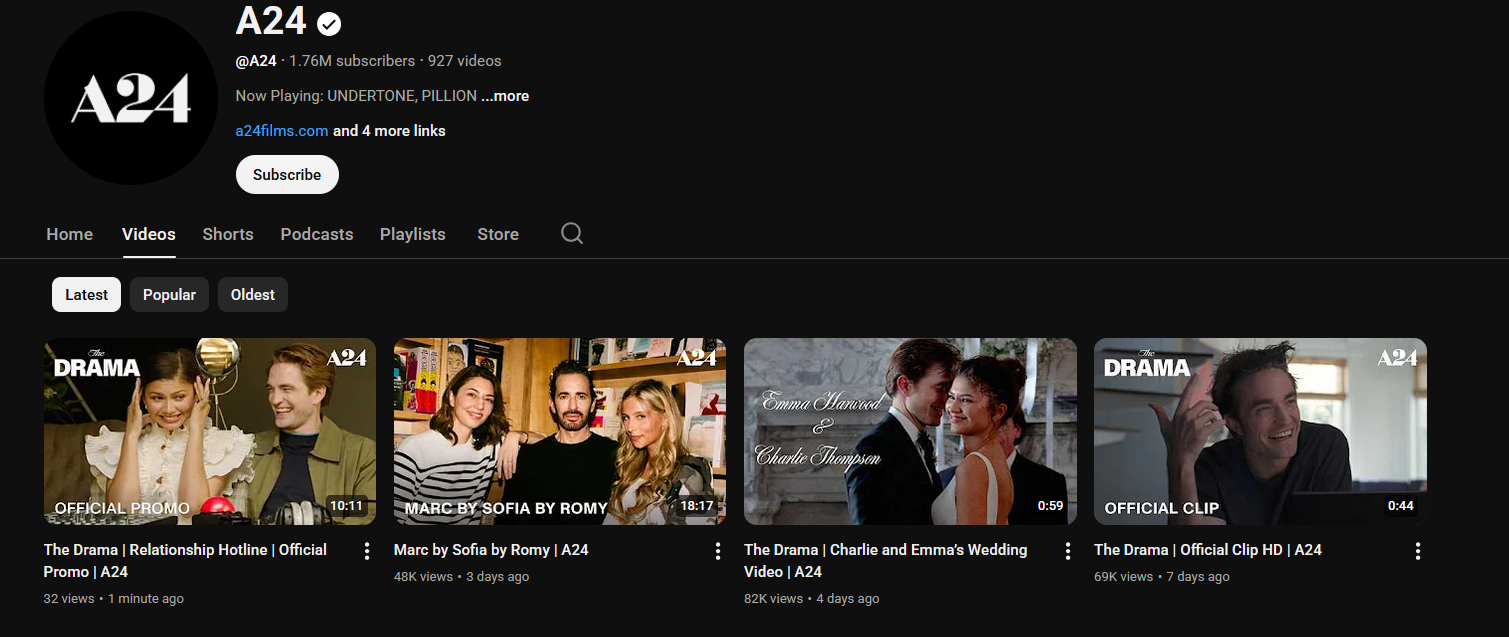Click the 69K views 7 days ago text

1162,577
